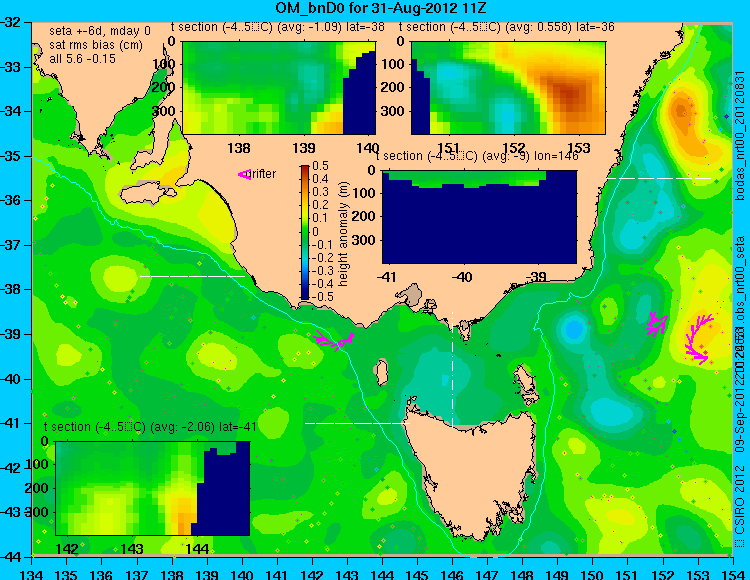Screen dimensions: 750x580
Task: Click the section title with lon=146
Action: [477, 156]
